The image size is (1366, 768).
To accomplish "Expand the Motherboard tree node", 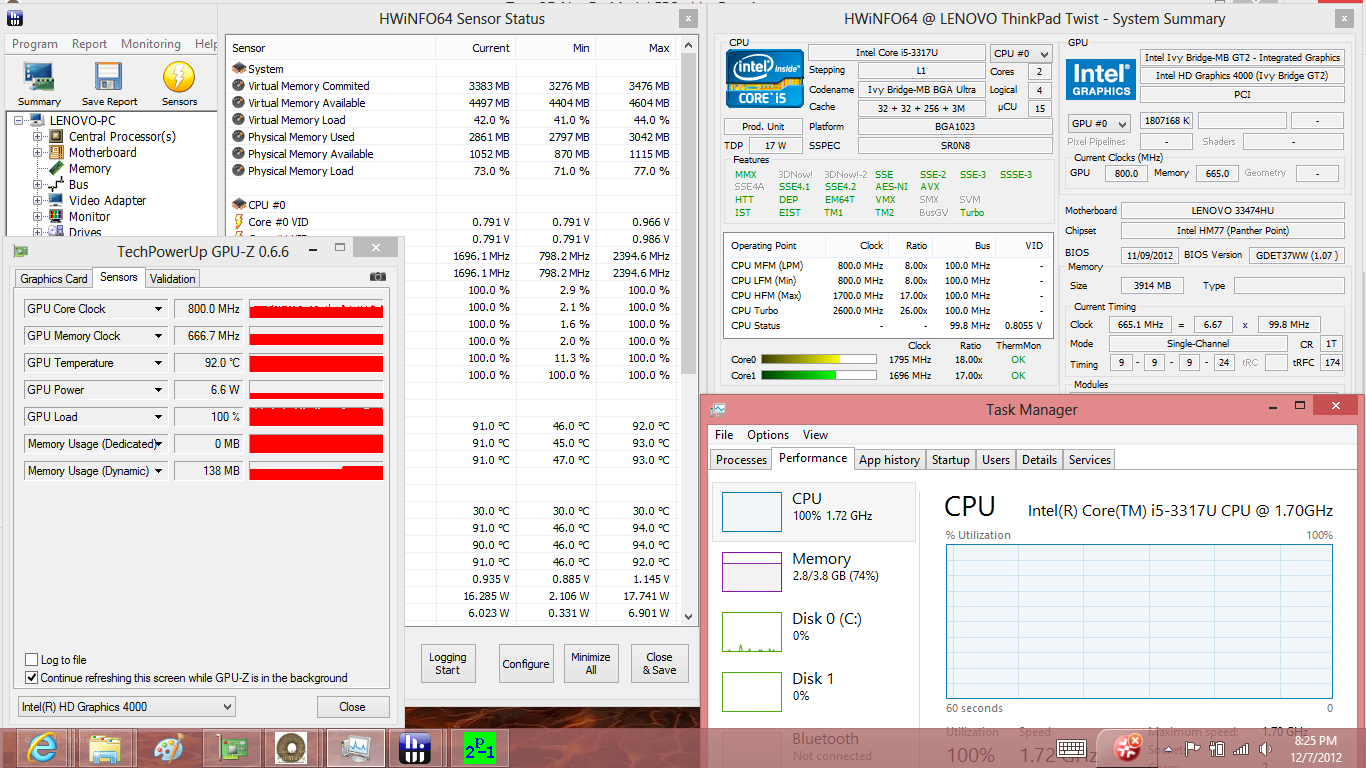I will pos(37,153).
